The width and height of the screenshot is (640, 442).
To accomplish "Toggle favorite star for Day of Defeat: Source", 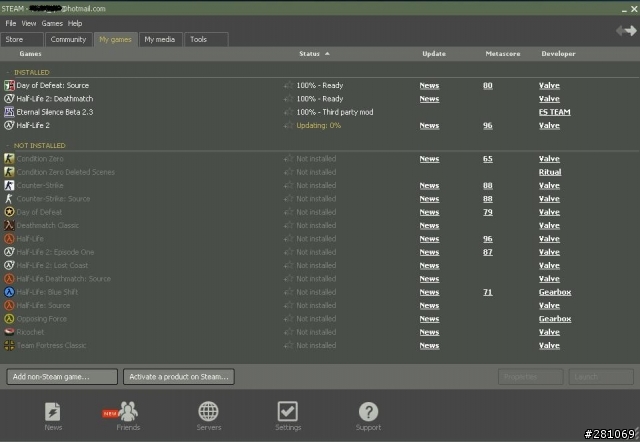I will (289, 85).
